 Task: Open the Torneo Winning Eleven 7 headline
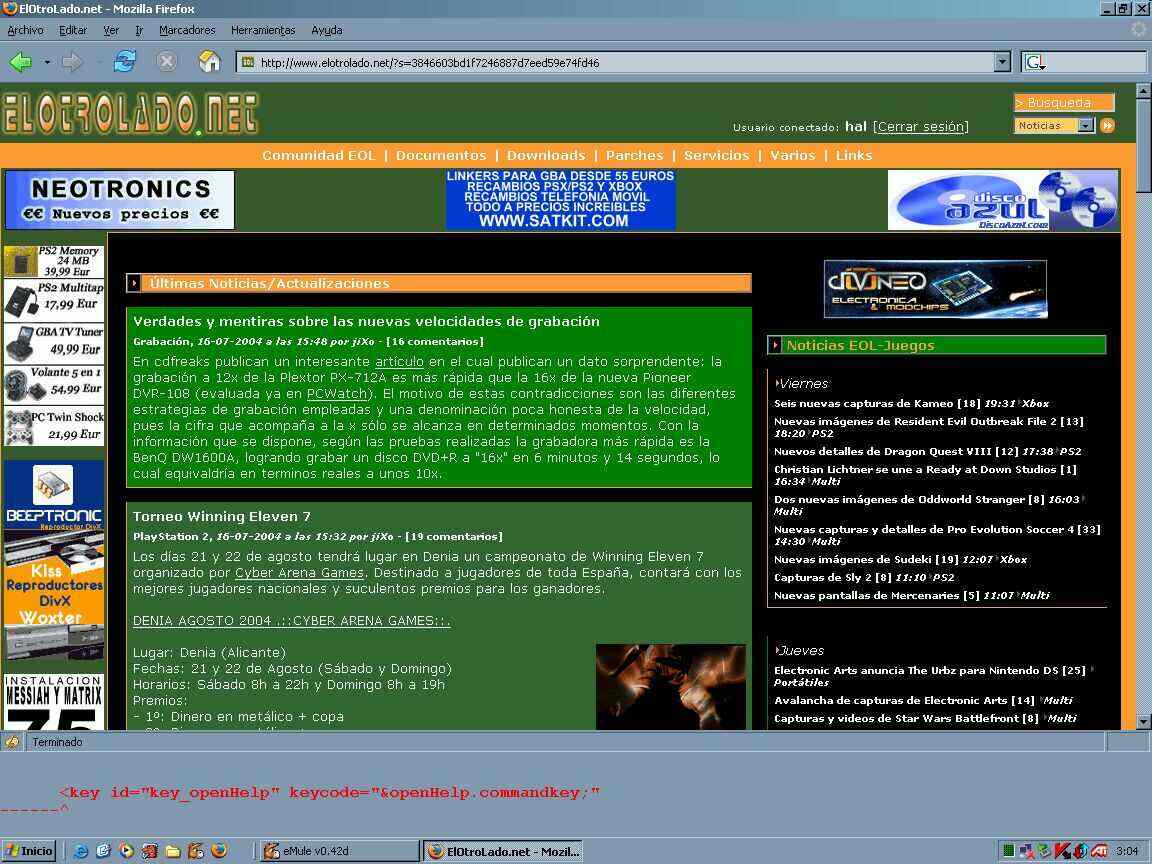222,516
